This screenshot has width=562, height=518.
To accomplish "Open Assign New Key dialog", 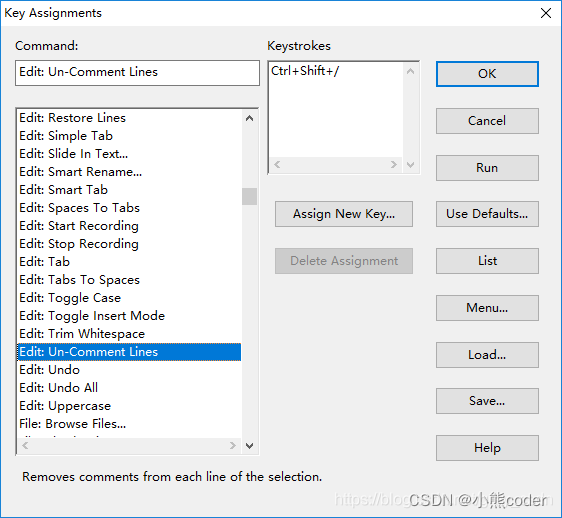I will click(x=344, y=214).
